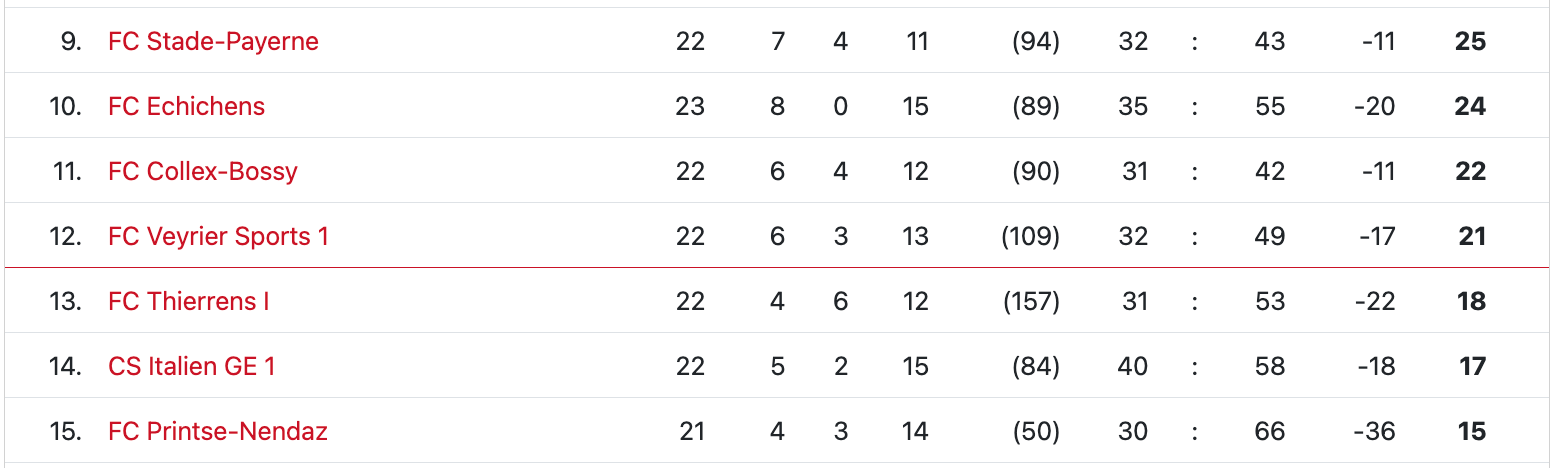1558x468 pixels.
Task: Click FC Thierrens I's 18 points total
Action: [1471, 302]
